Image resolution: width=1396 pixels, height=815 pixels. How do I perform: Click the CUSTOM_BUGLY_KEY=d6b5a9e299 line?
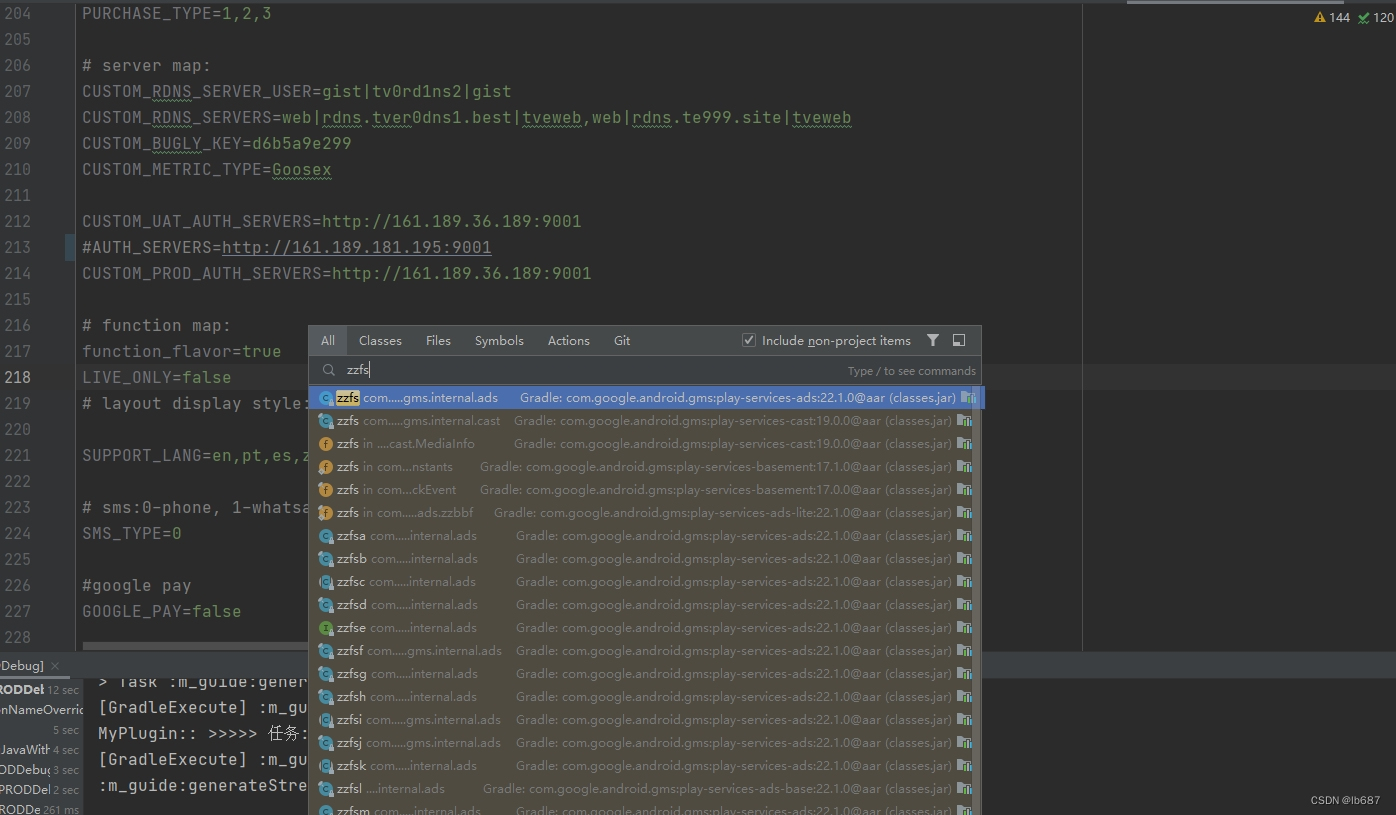(217, 143)
